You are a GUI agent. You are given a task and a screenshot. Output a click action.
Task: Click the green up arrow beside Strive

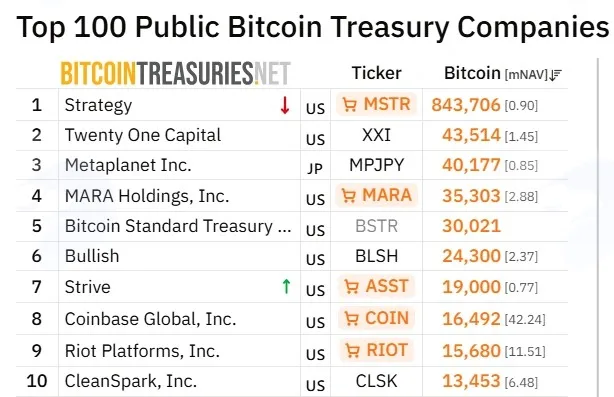(x=286, y=286)
